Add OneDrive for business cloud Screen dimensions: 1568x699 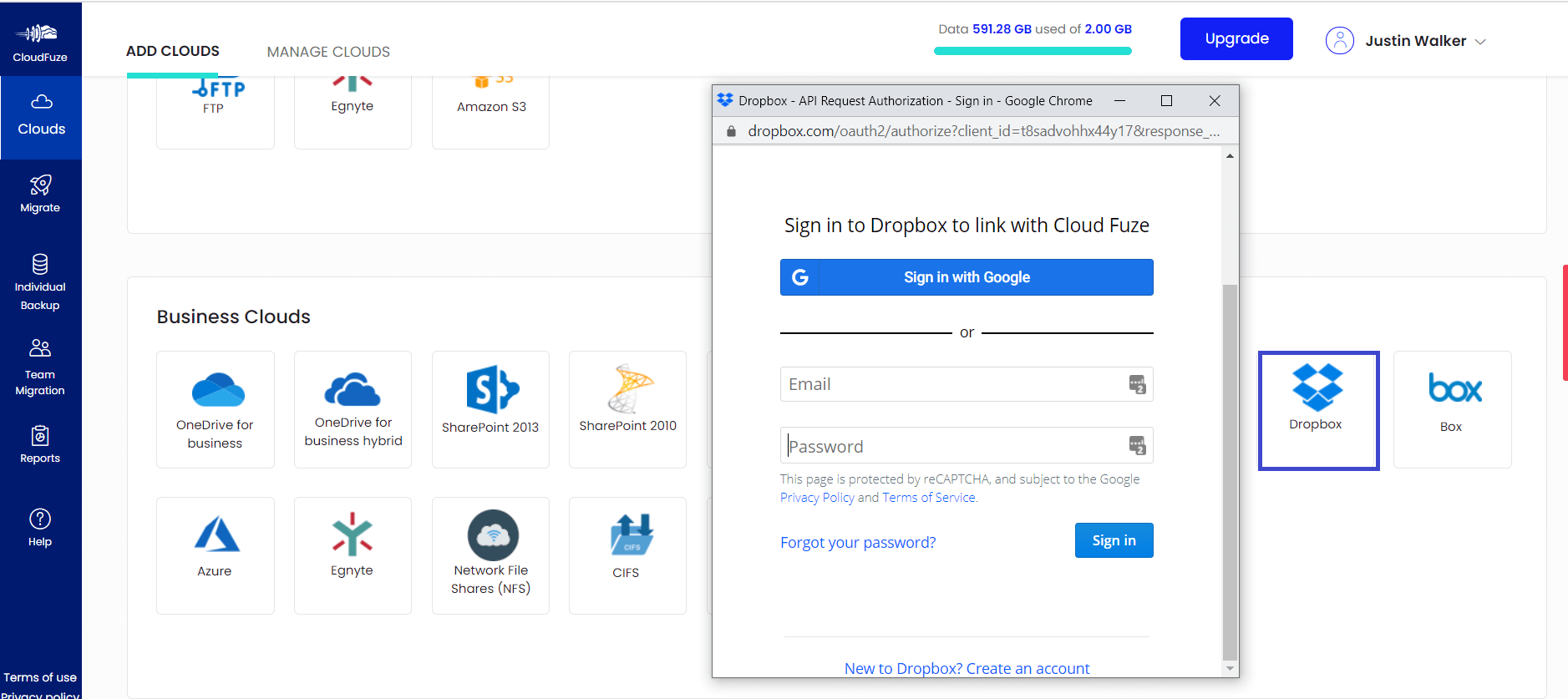click(x=216, y=409)
